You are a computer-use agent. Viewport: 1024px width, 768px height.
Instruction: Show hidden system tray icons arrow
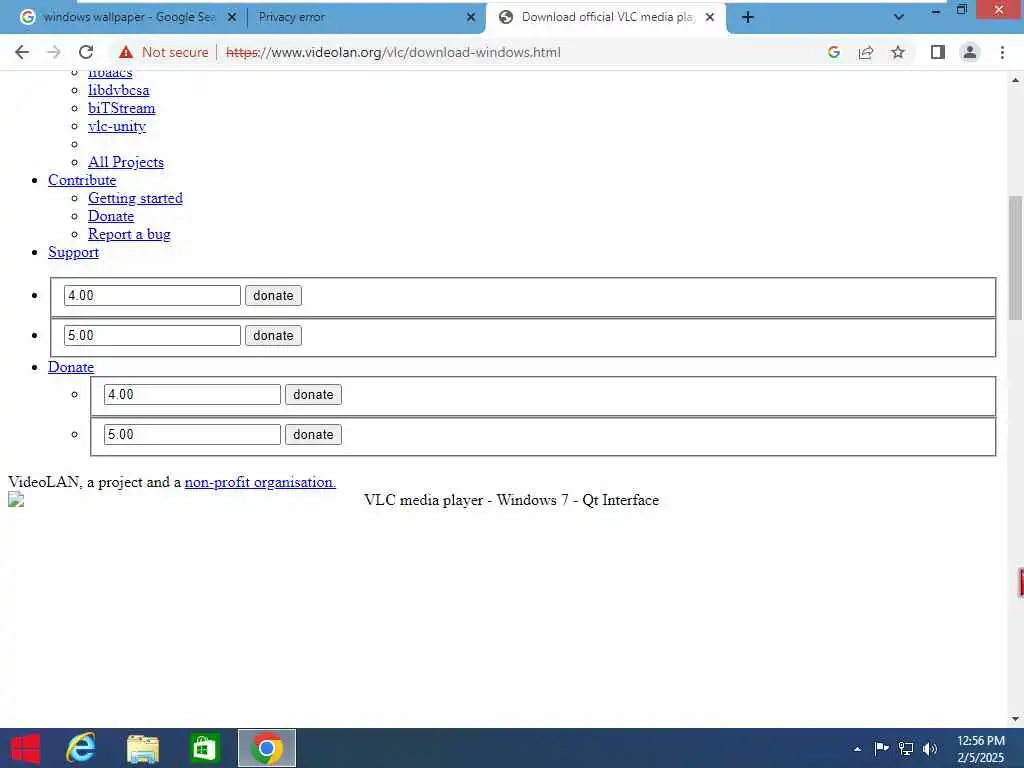[857, 749]
